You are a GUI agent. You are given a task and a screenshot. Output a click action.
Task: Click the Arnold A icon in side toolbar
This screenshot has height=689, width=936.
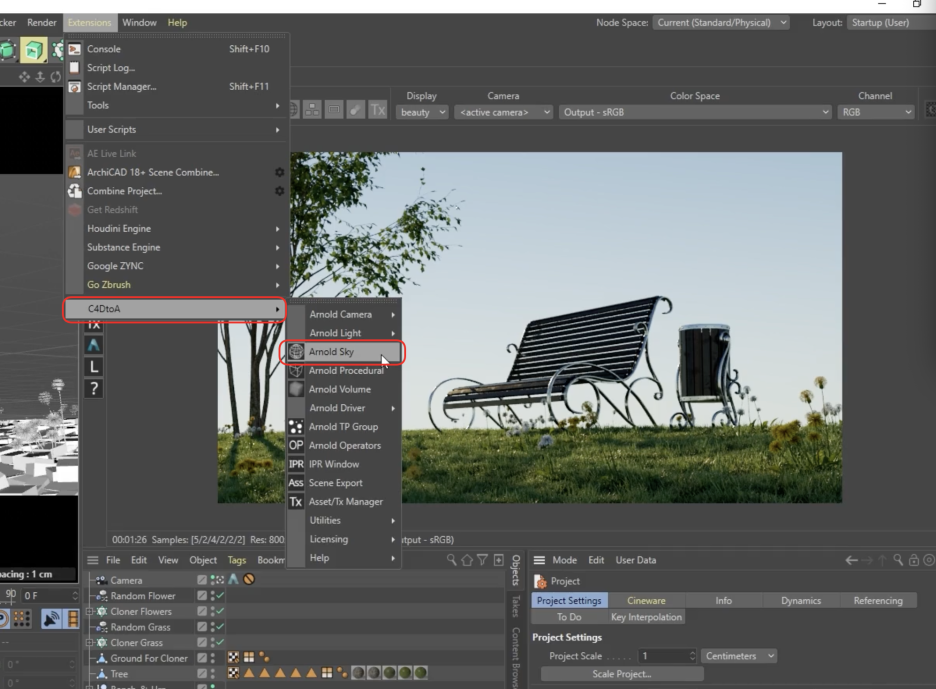[x=94, y=345]
